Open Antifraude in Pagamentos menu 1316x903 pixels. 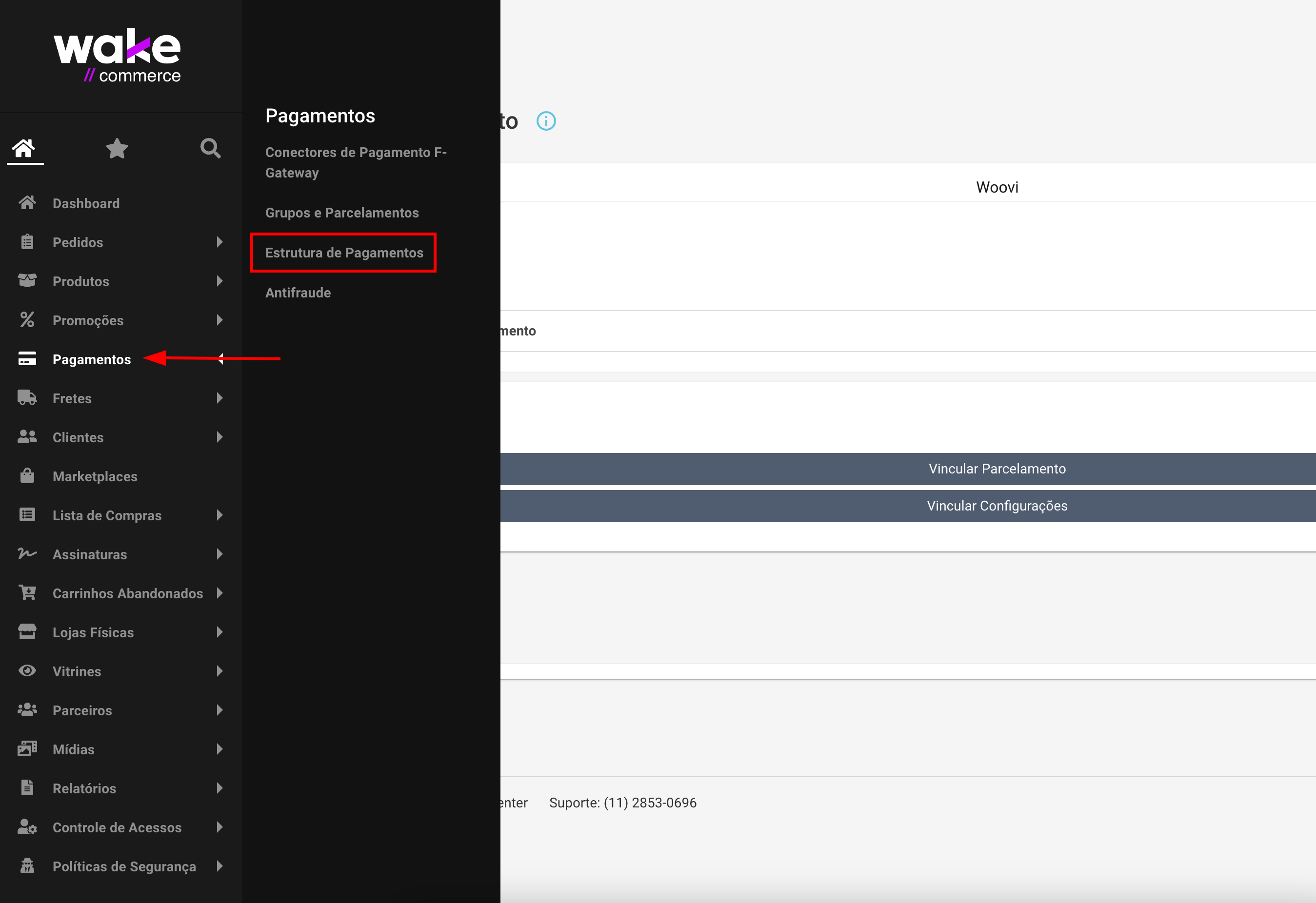[298, 293]
